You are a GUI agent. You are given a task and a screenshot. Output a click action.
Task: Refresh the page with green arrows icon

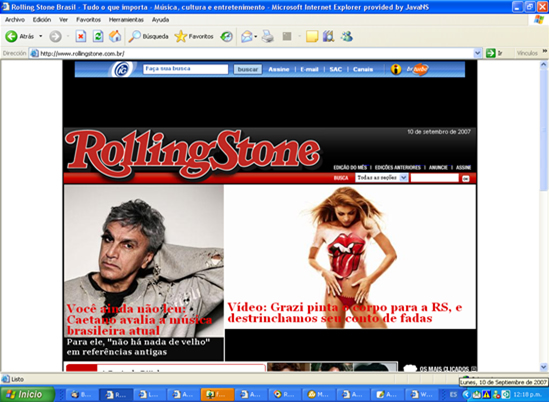tap(98, 36)
